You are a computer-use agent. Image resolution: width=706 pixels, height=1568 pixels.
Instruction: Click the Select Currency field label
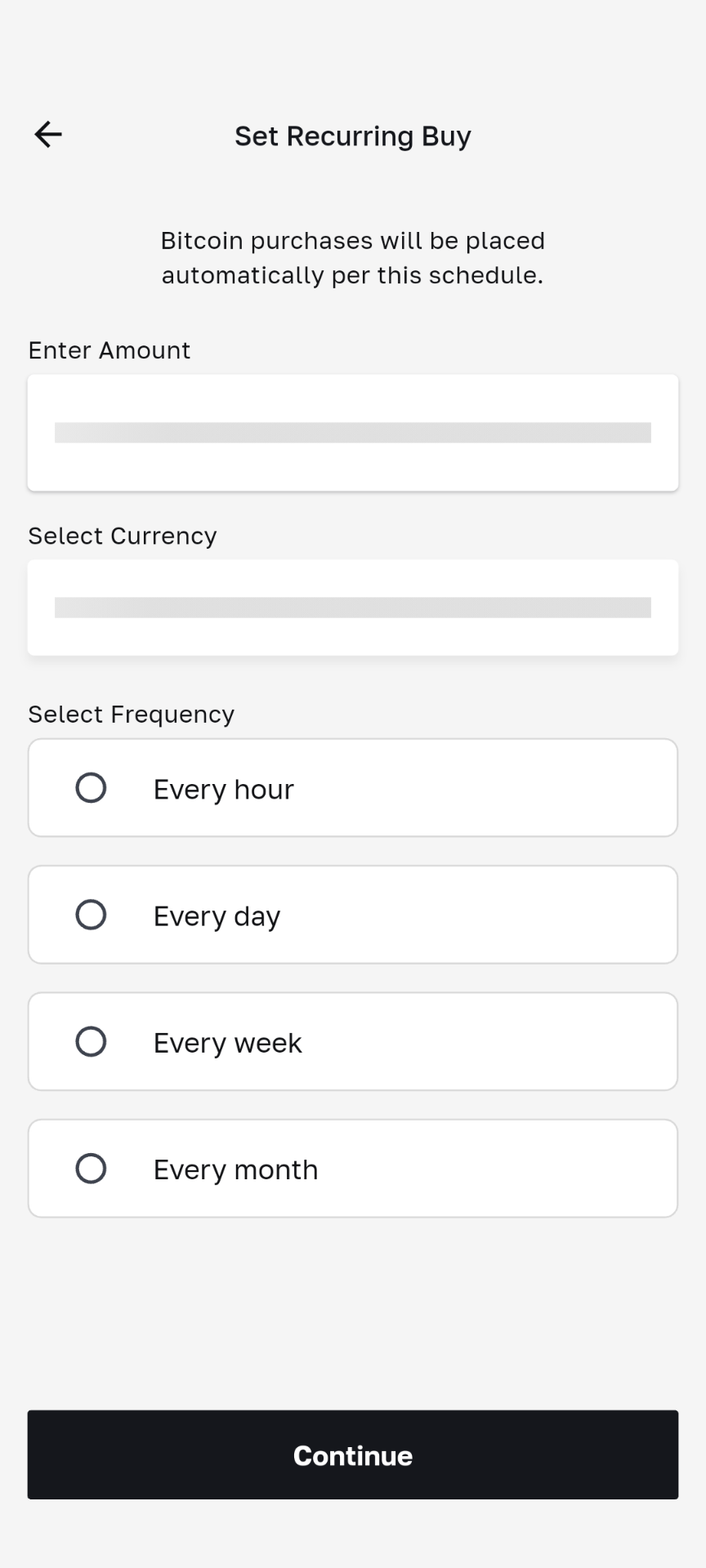[123, 536]
